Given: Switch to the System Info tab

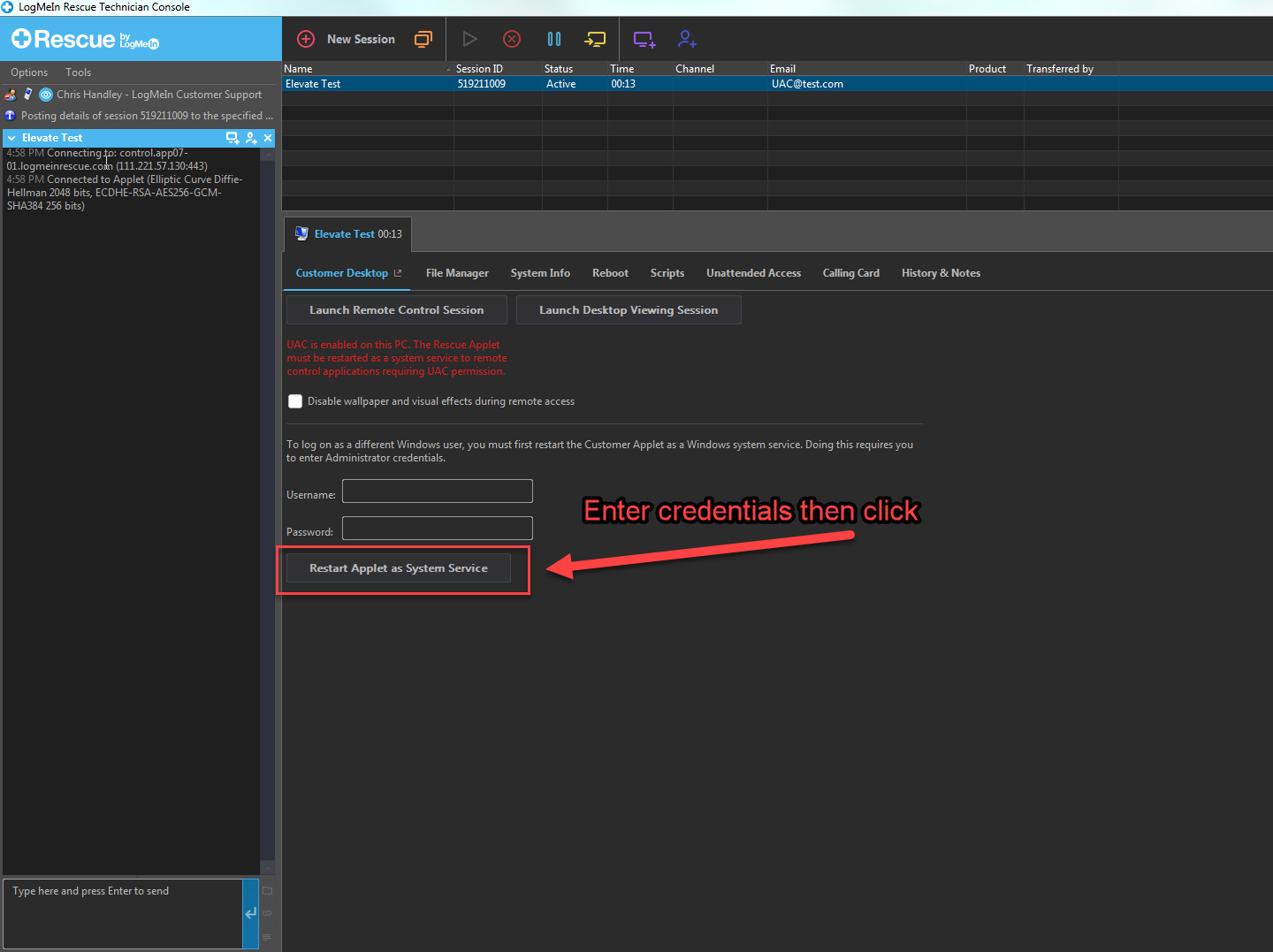Looking at the screenshot, I should [x=540, y=273].
